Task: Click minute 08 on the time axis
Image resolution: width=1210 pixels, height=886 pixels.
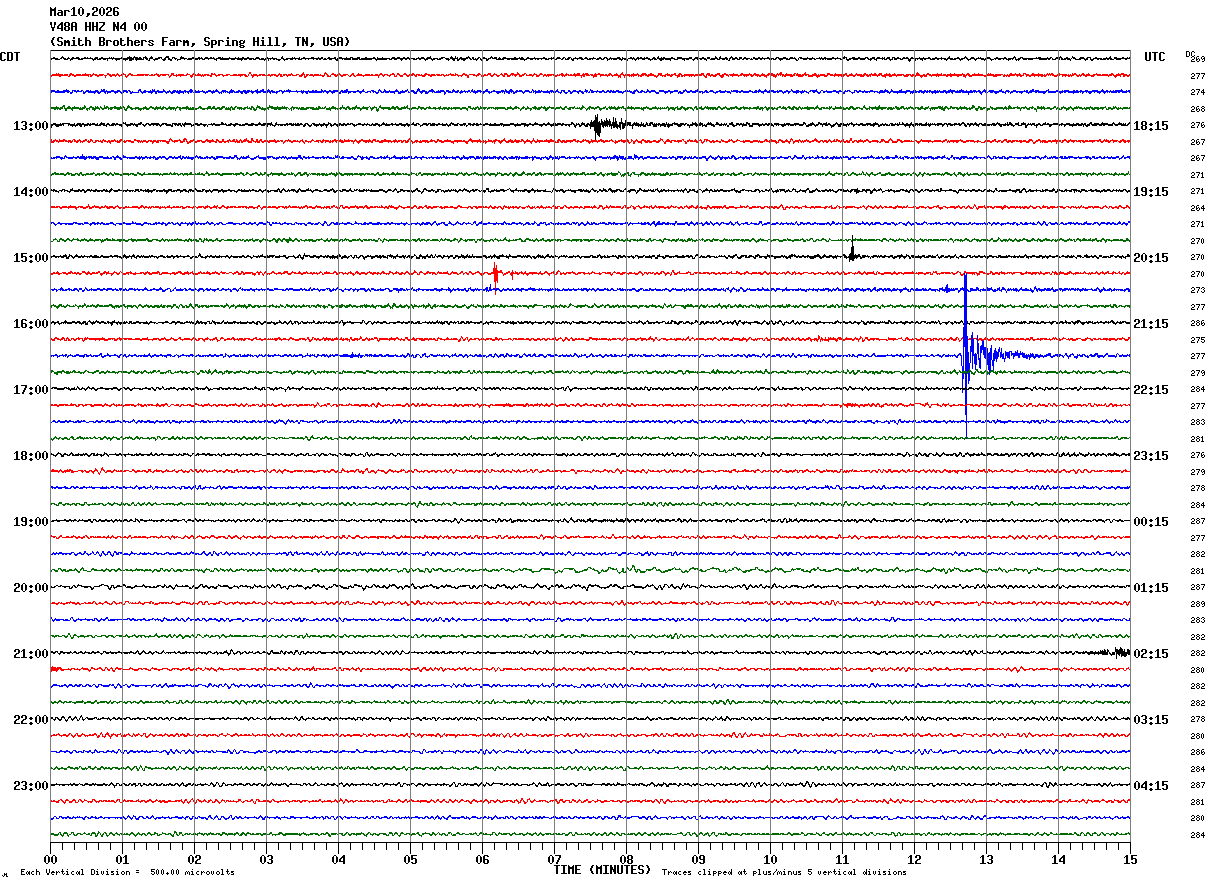Action: pos(626,859)
